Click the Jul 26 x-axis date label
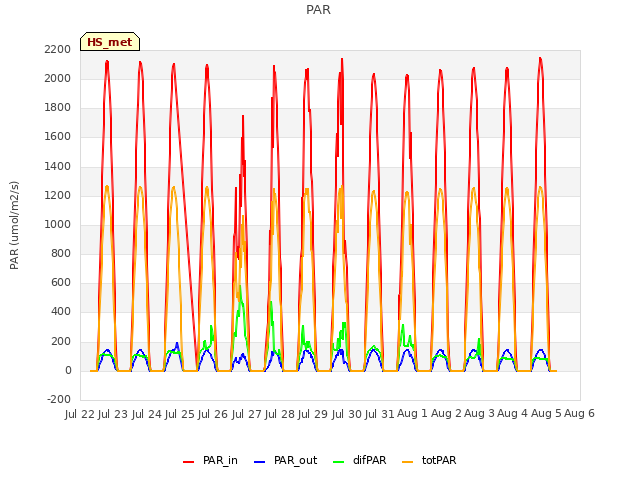This screenshot has width=640, height=480. pos(213,414)
